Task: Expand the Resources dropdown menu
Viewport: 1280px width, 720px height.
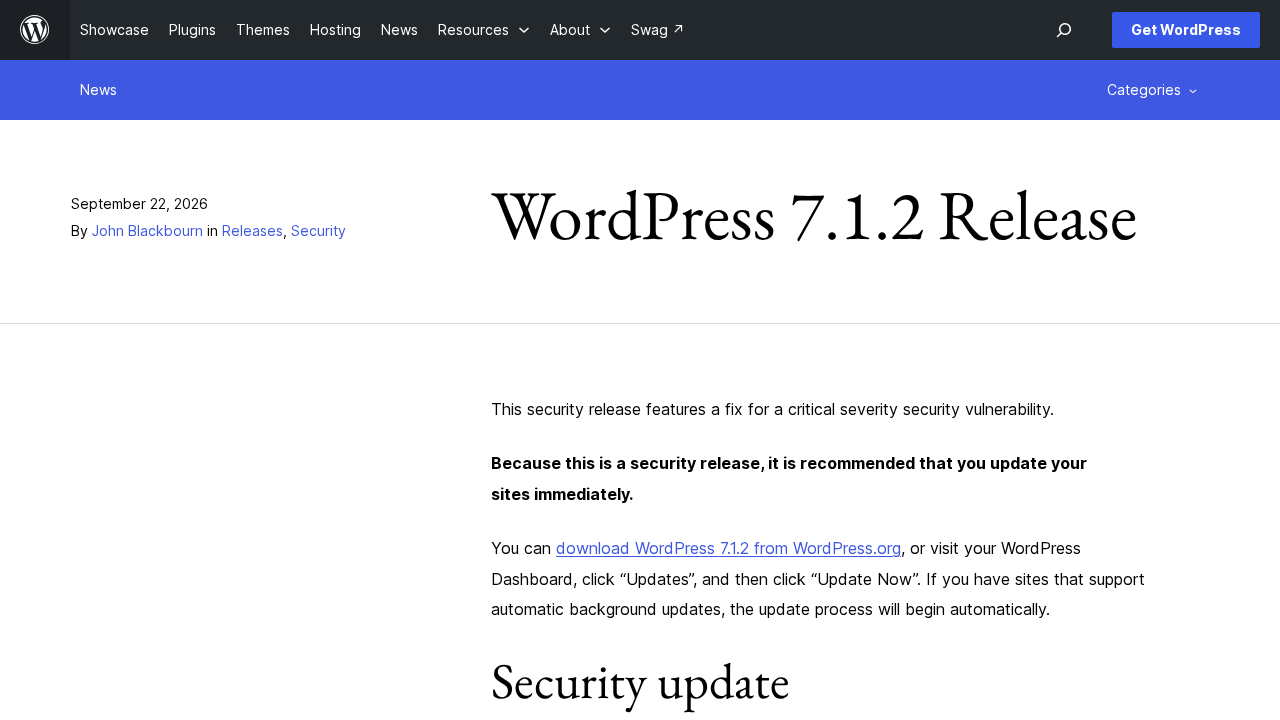Action: [x=484, y=30]
